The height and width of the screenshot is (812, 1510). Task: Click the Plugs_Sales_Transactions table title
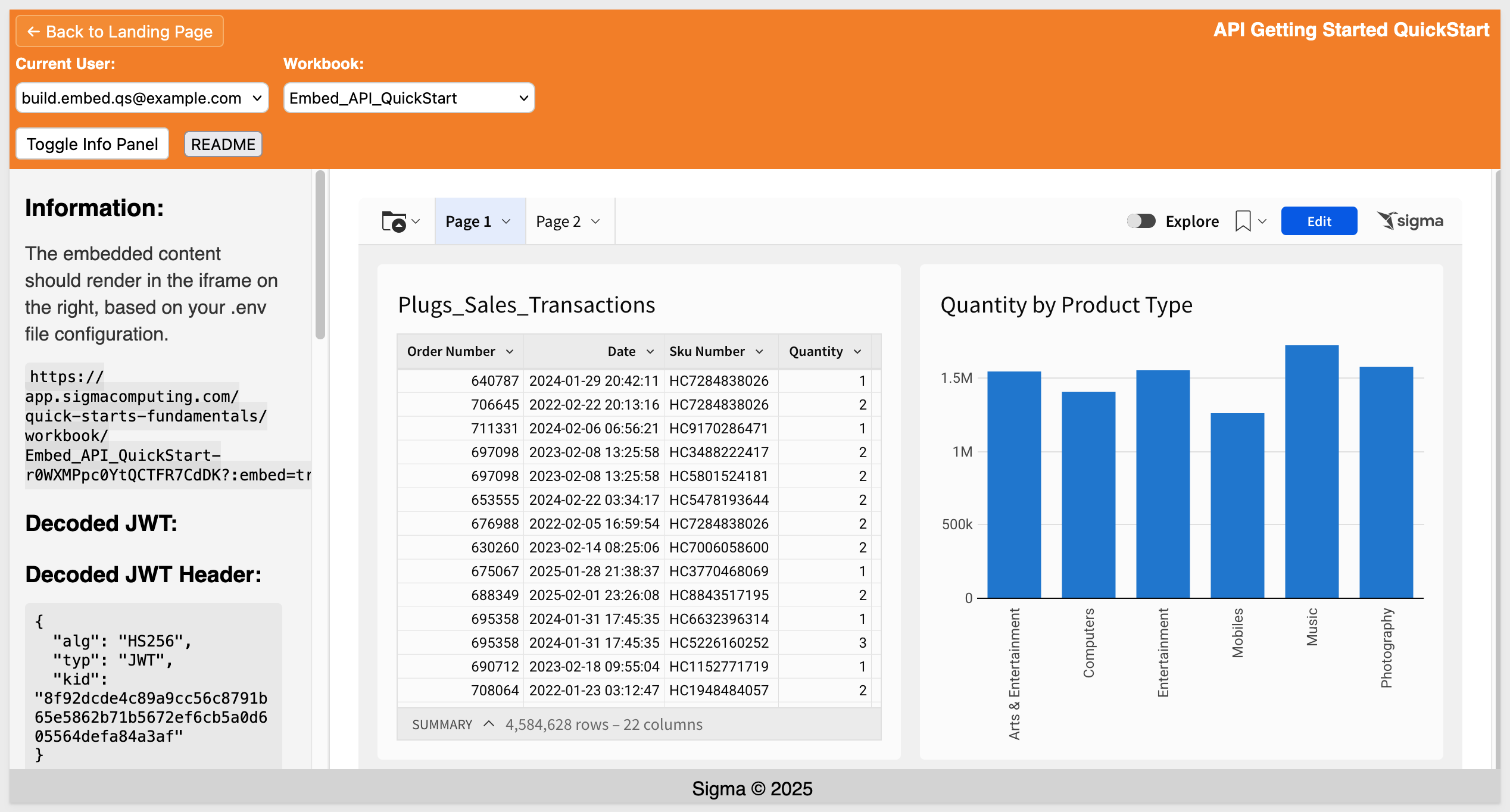click(526, 305)
